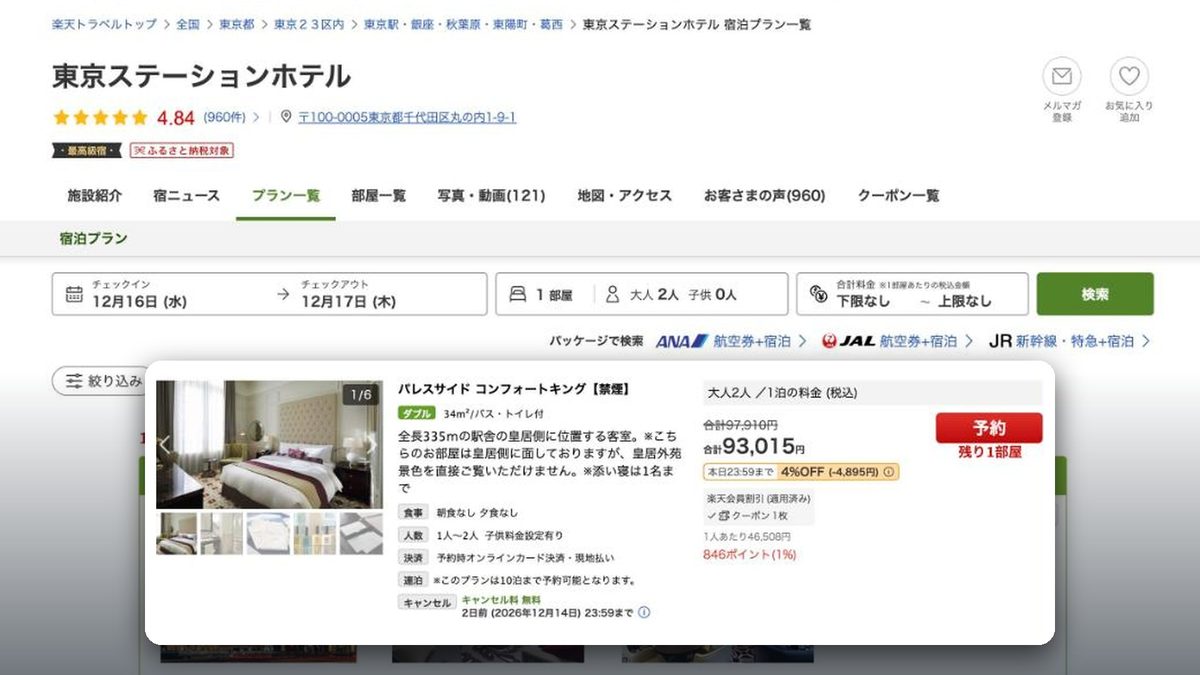The image size is (1200, 675).
Task: Click the arrow icon between check-in and check-out
Action: (283, 294)
